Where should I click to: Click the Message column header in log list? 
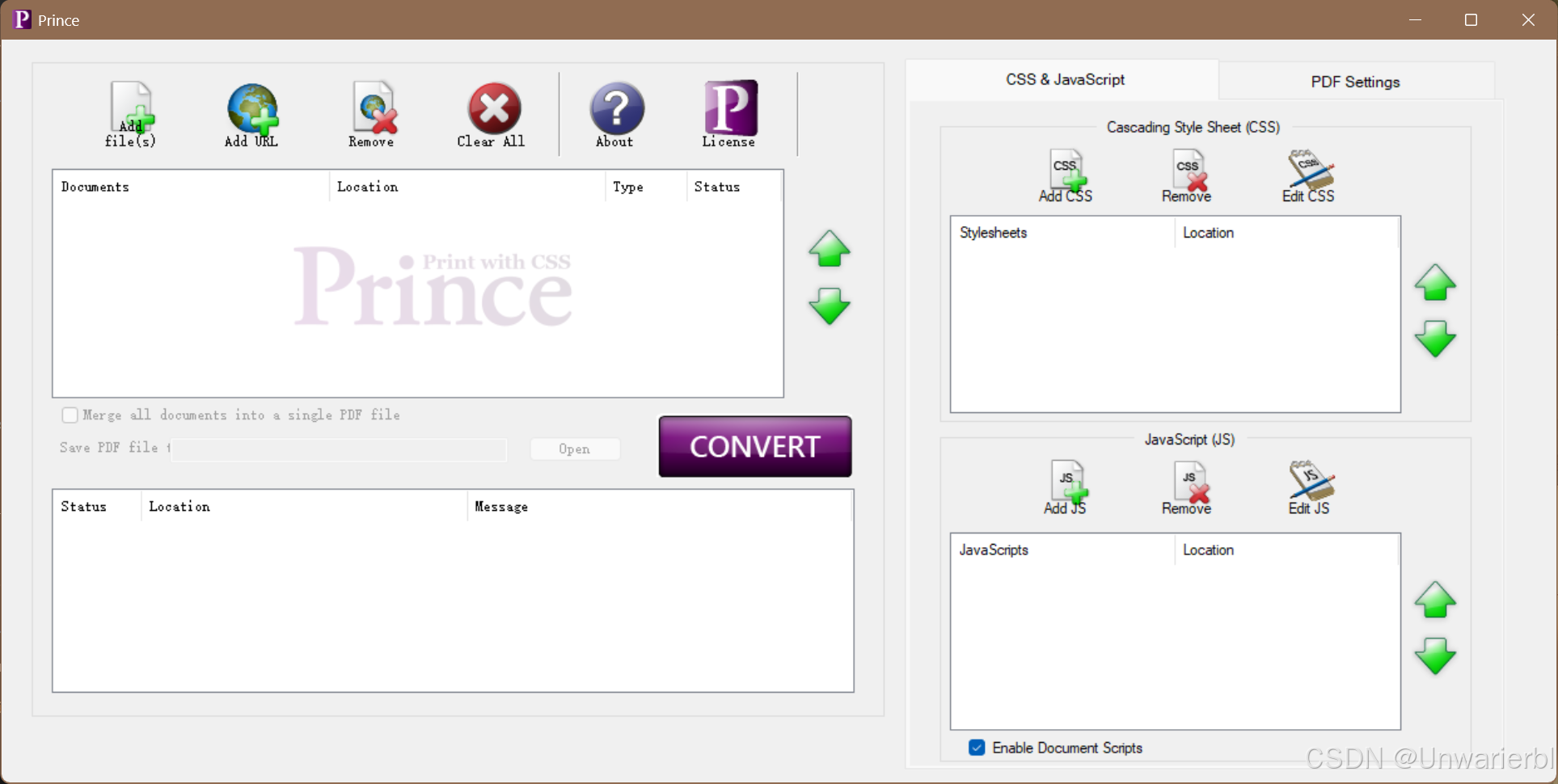[659, 507]
